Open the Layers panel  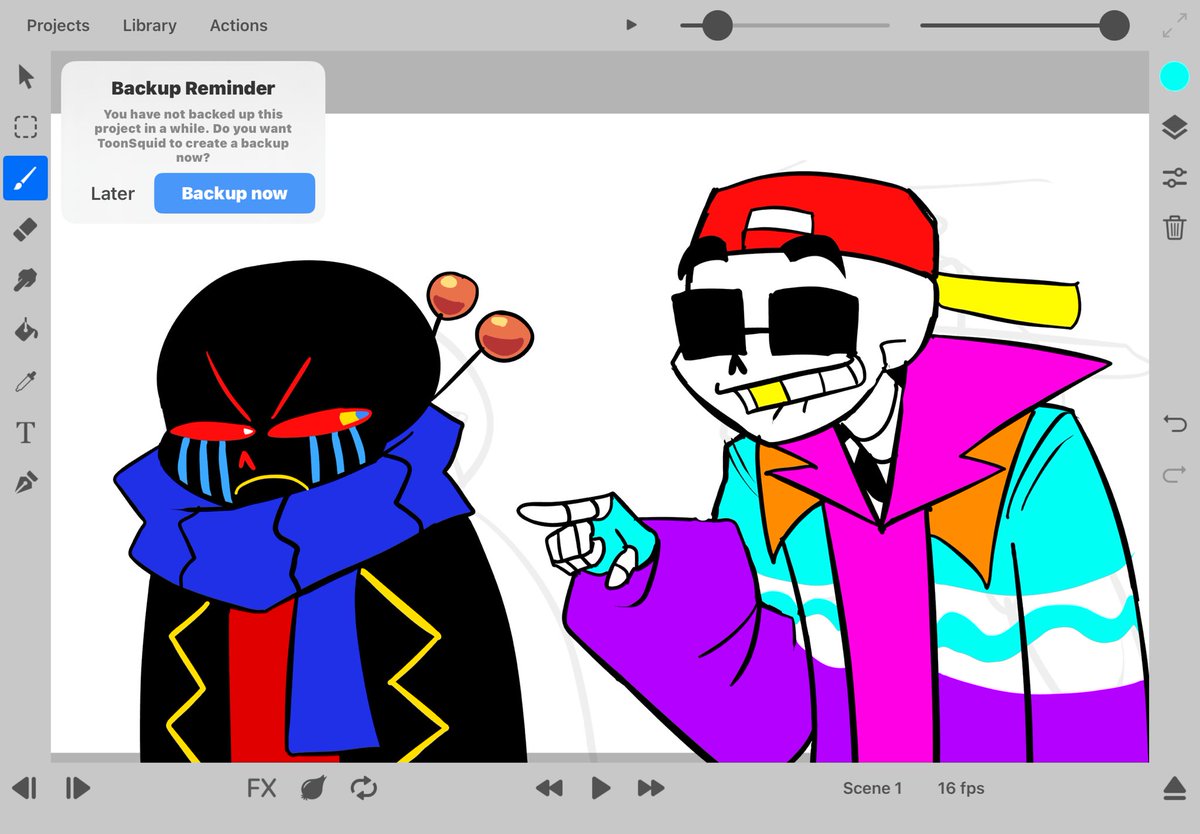1174,127
